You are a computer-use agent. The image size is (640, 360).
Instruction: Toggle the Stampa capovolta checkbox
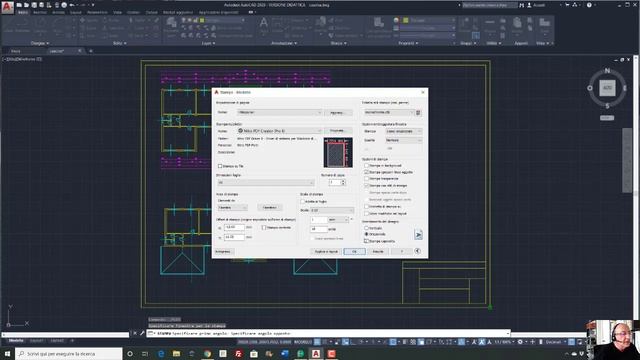tap(366, 241)
